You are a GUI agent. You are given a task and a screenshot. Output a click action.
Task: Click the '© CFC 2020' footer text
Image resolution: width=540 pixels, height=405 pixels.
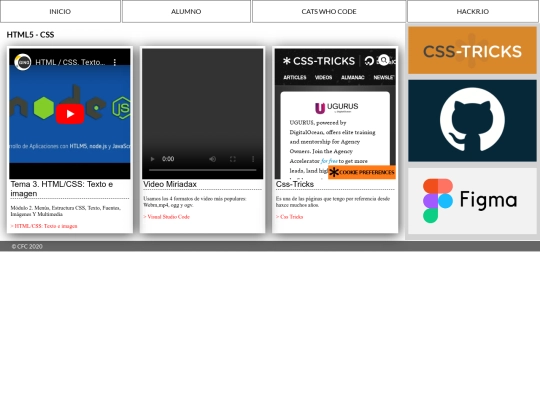pyautogui.click(x=27, y=247)
